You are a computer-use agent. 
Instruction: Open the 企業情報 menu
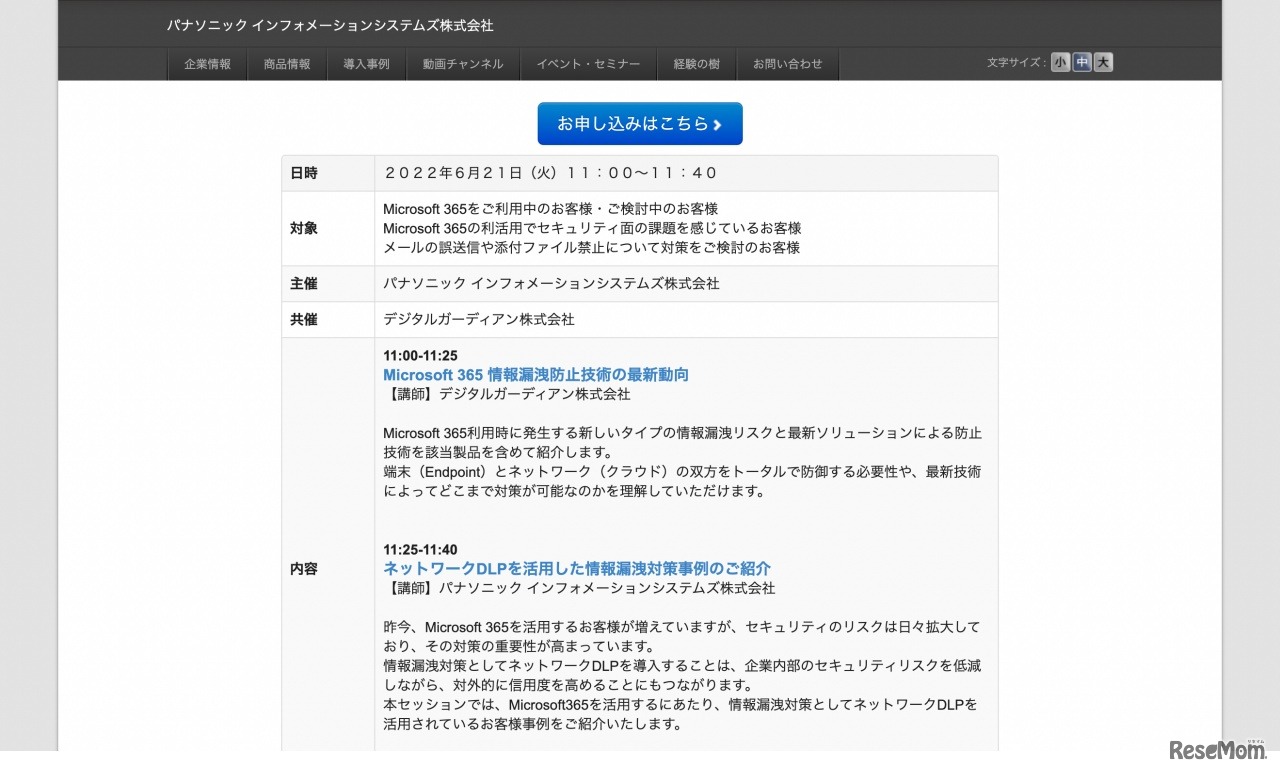(x=207, y=64)
